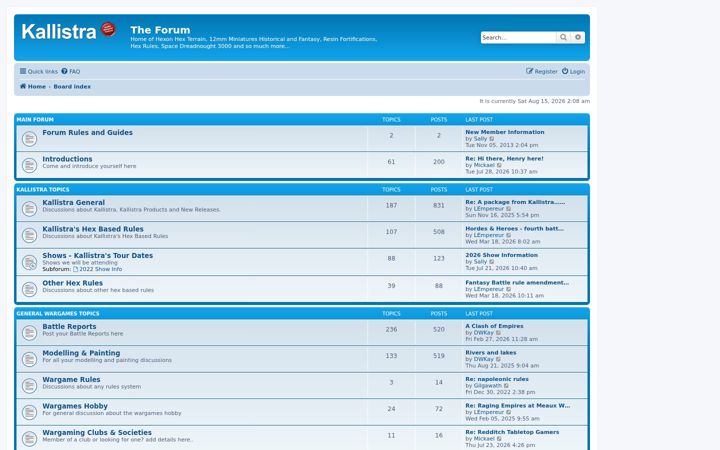View latest post icon in Wargame Rules row
Image resolution: width=720 pixels, height=450 pixels.
pos(506,386)
